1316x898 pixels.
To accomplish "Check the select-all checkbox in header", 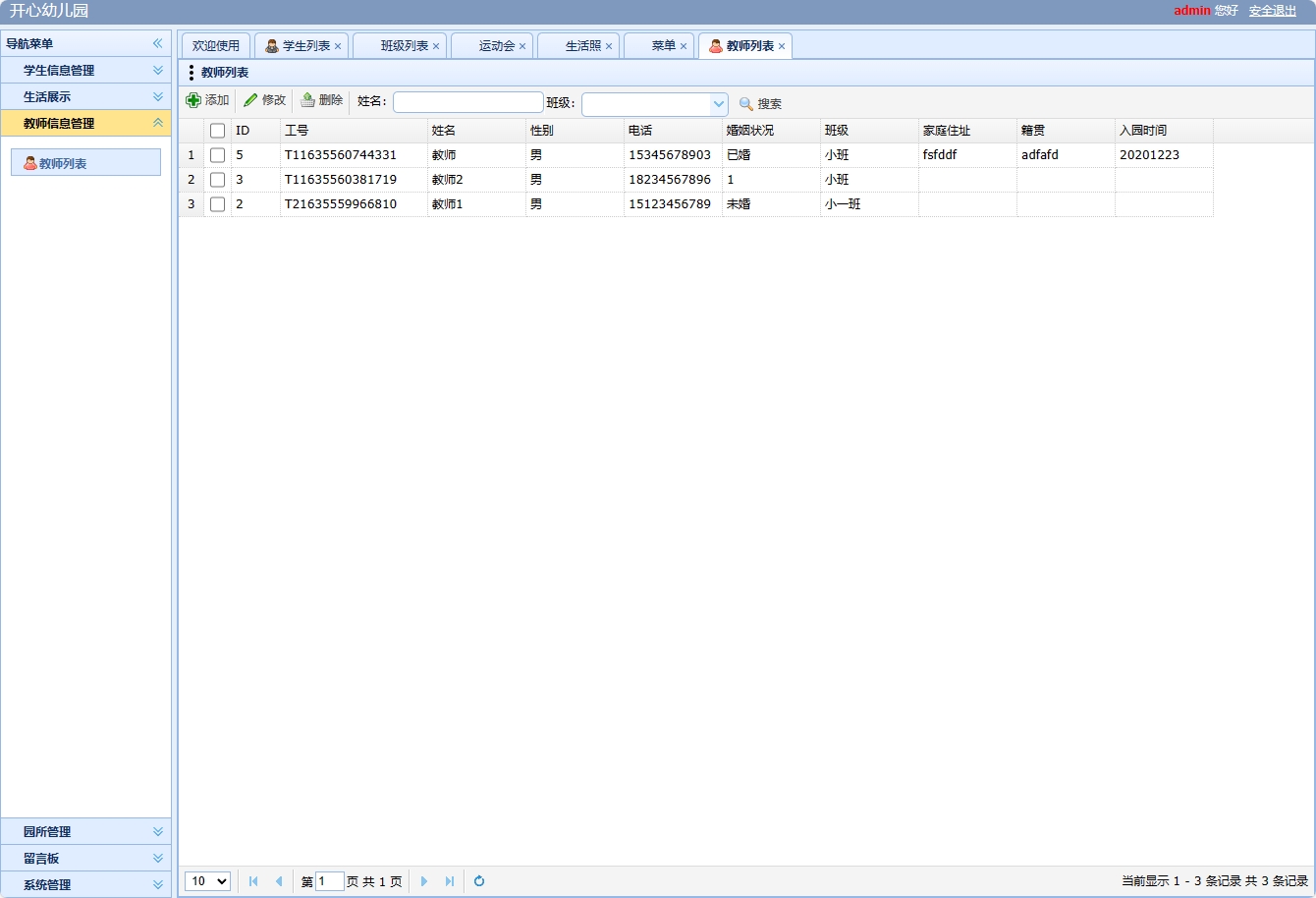I will (218, 131).
